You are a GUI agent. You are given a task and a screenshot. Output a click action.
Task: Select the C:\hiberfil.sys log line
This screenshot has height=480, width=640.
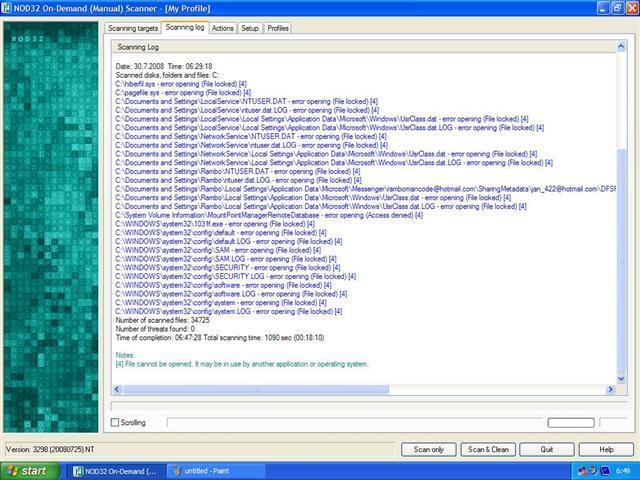pos(181,84)
